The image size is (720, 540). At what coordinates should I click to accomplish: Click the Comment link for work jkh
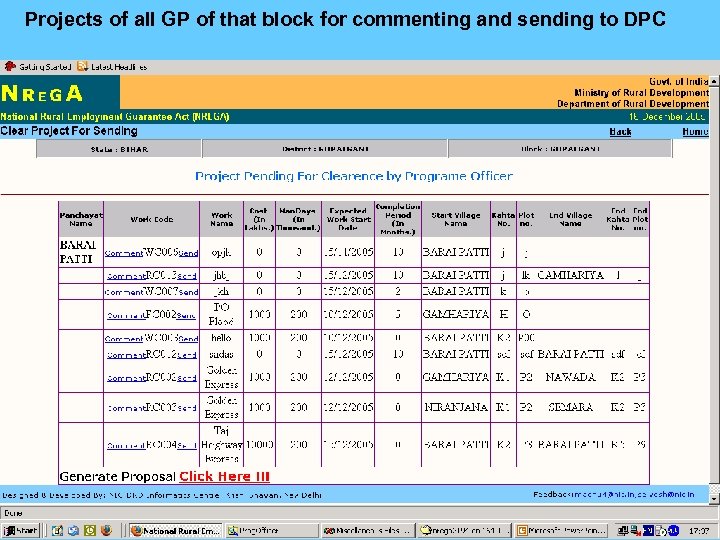click(124, 292)
